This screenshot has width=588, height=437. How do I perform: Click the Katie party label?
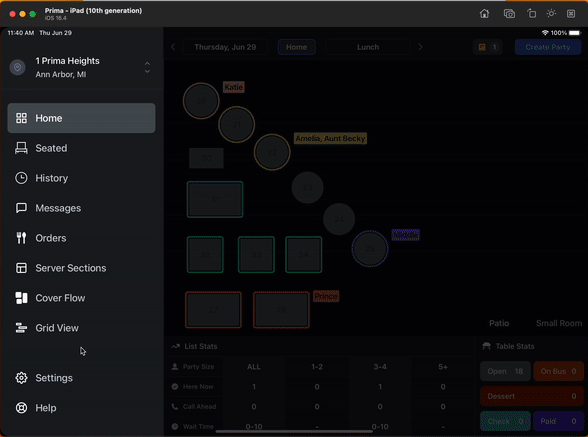click(x=234, y=87)
